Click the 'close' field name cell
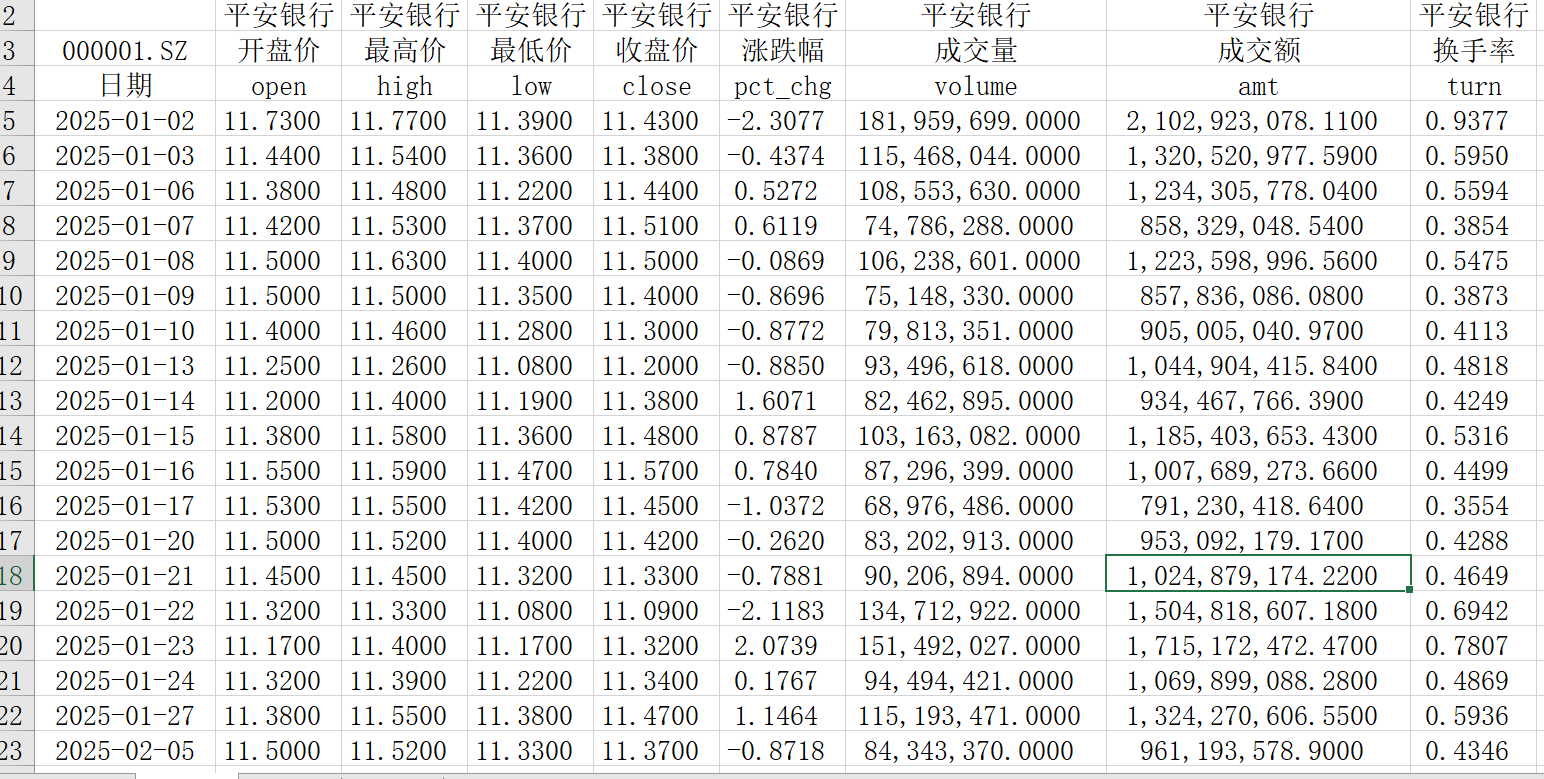The width and height of the screenshot is (1544, 779). tap(656, 85)
